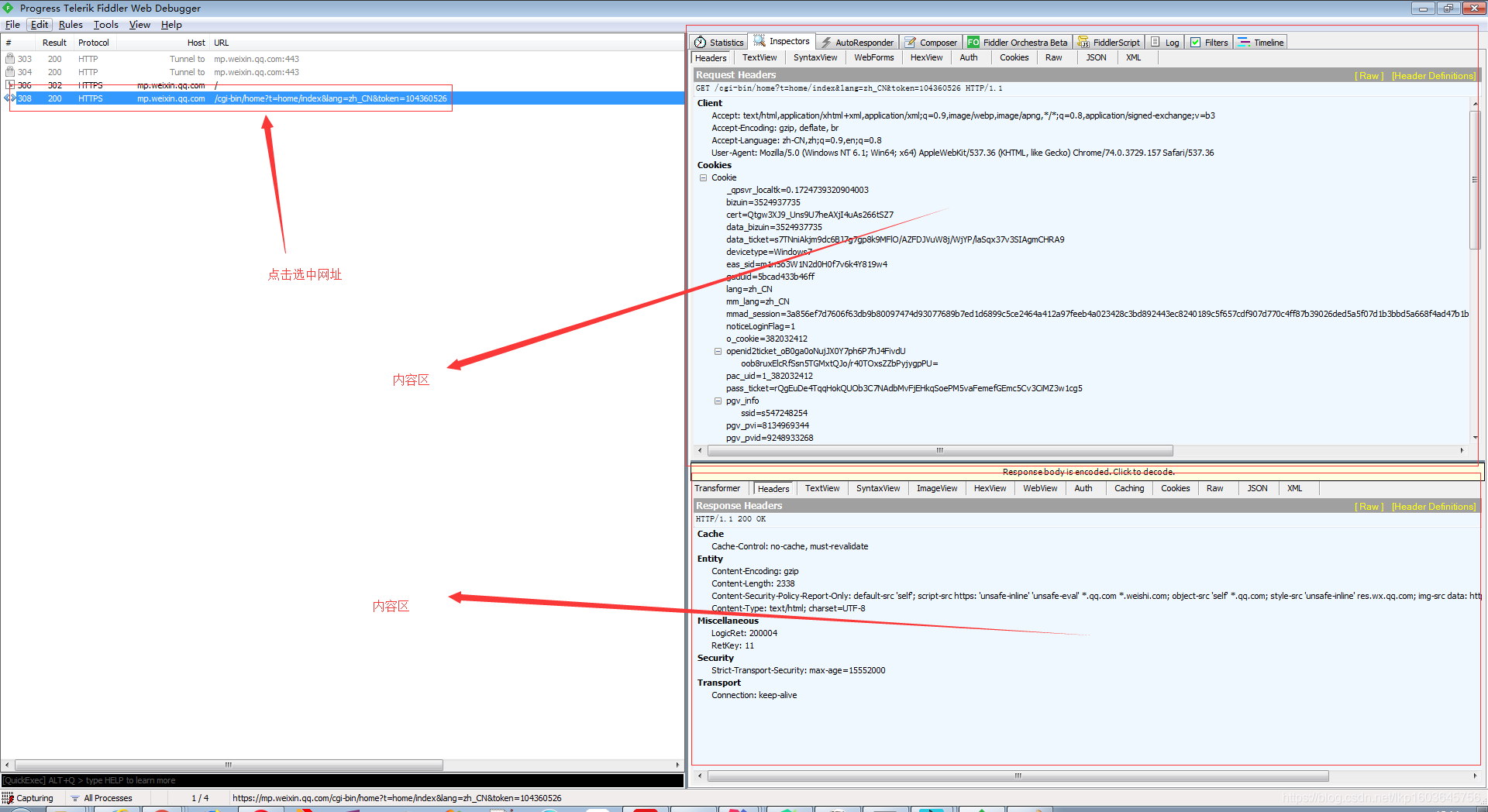This screenshot has width=1488, height=812.
Task: Sort sessions by Host column
Action: coord(196,43)
